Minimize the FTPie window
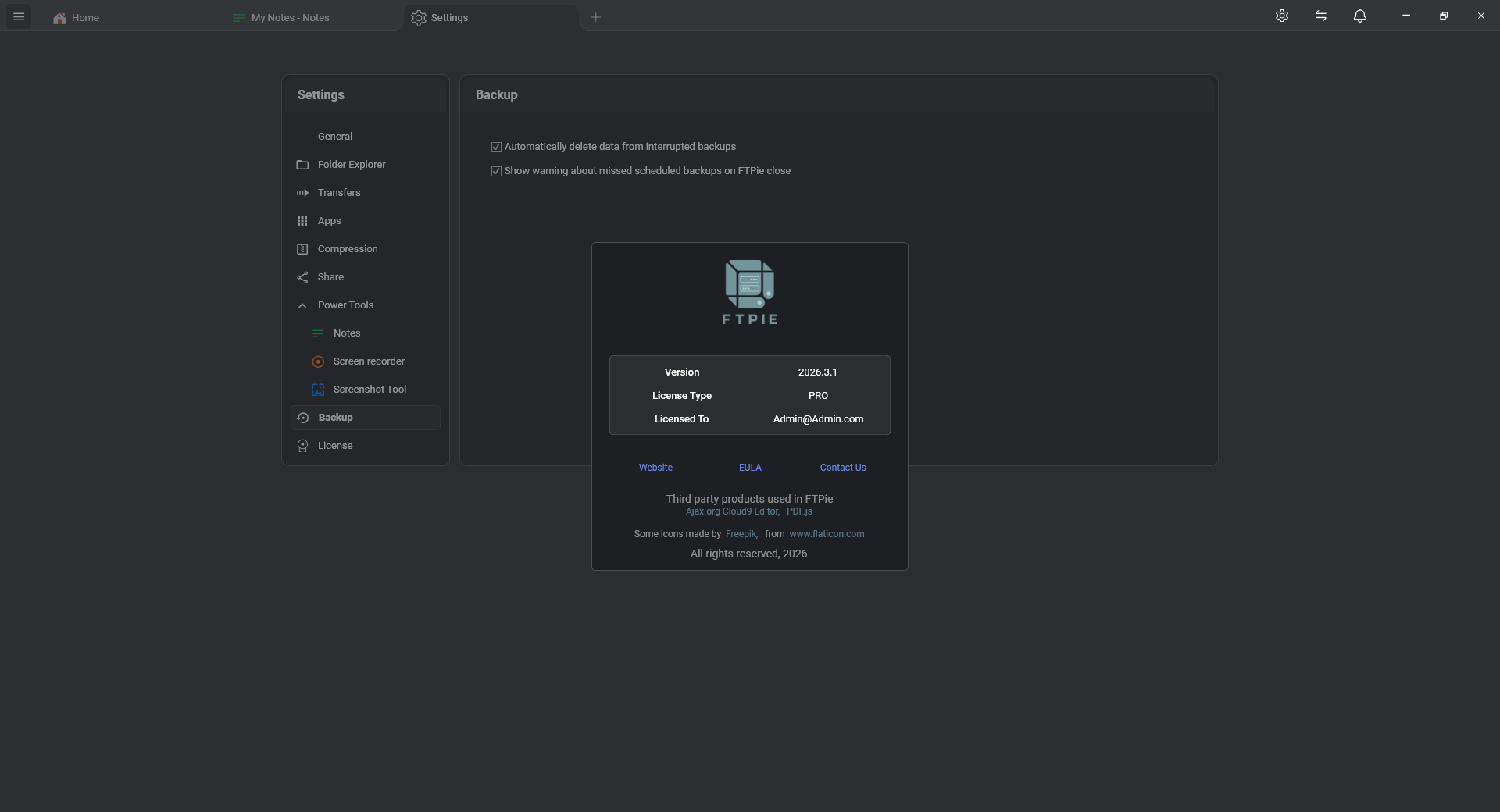Image resolution: width=1500 pixels, height=812 pixels. (1406, 16)
